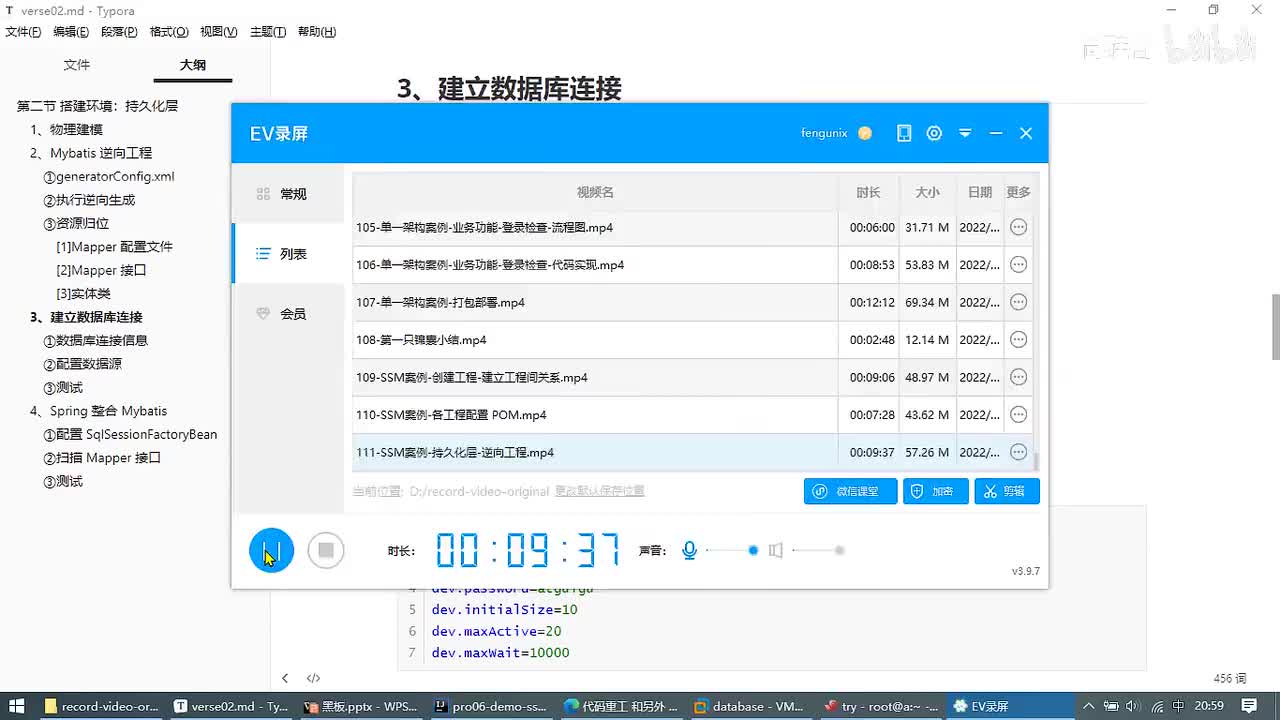The height and width of the screenshot is (720, 1280).
Task: Select 106-单一架构案例 代码实现.mp4 row
Action: coord(693,265)
